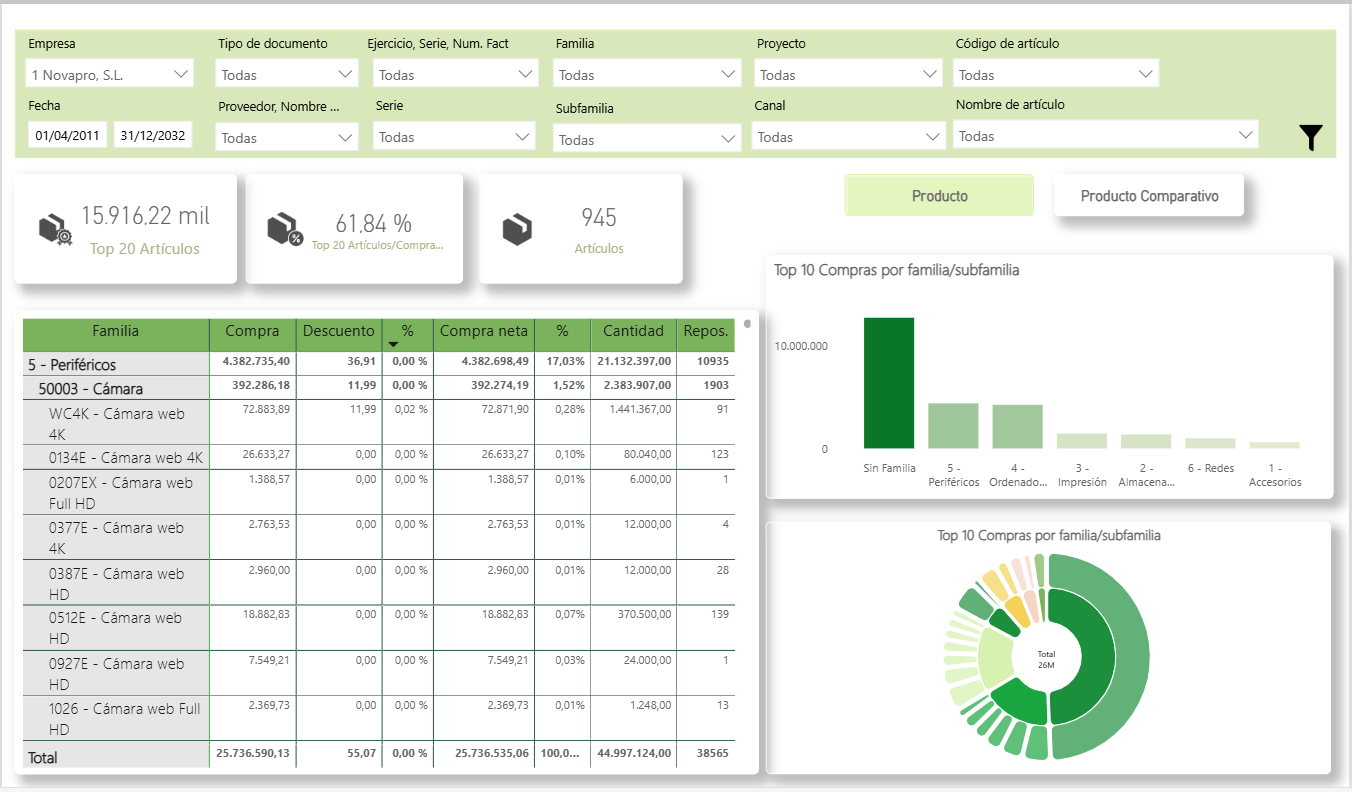The image size is (1352, 792).
Task: Sort table by Compra neta column header
Action: coord(483,331)
